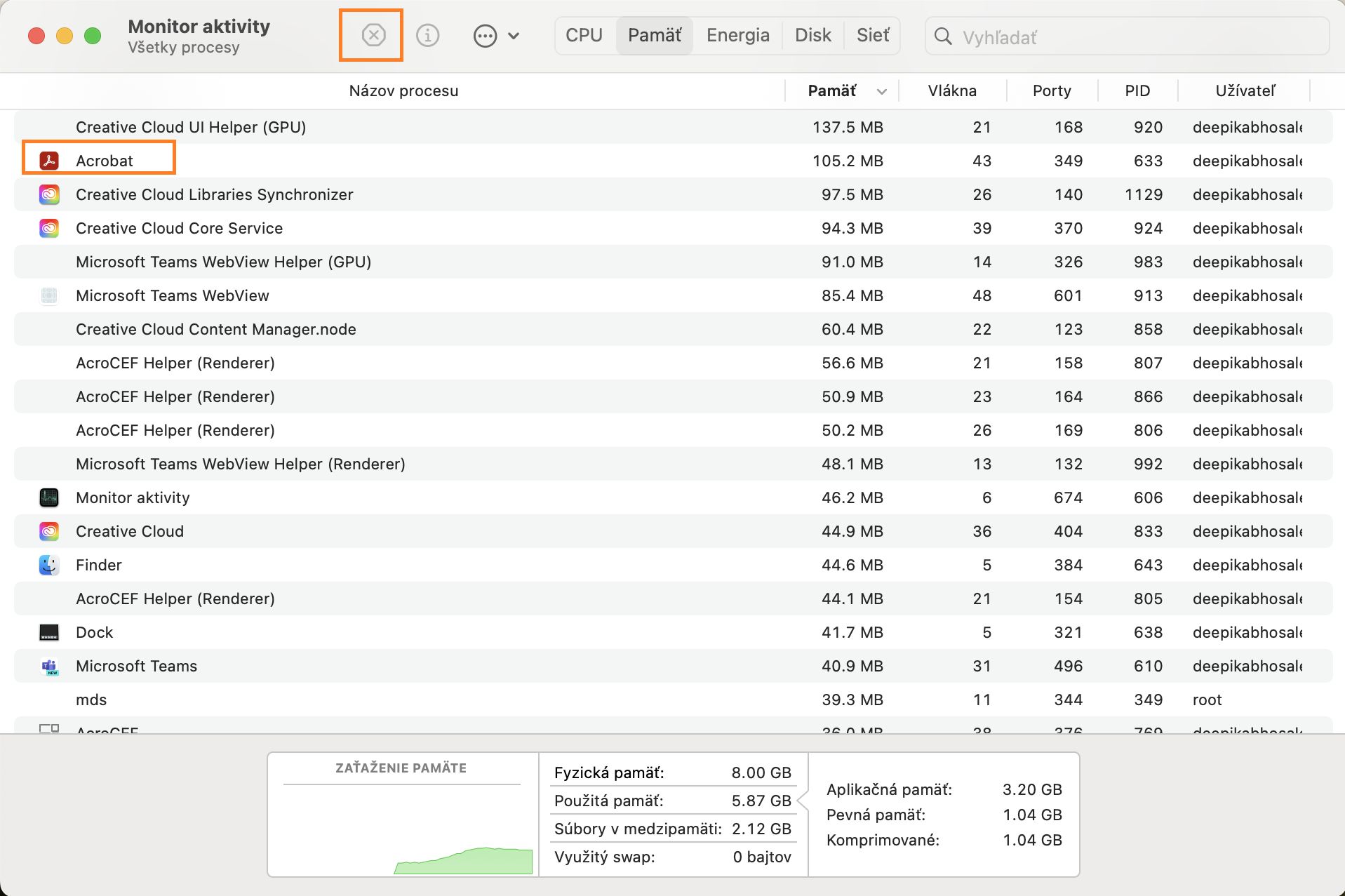This screenshot has width=1345, height=896.
Task: Open the process info (i) button
Action: coord(427,35)
